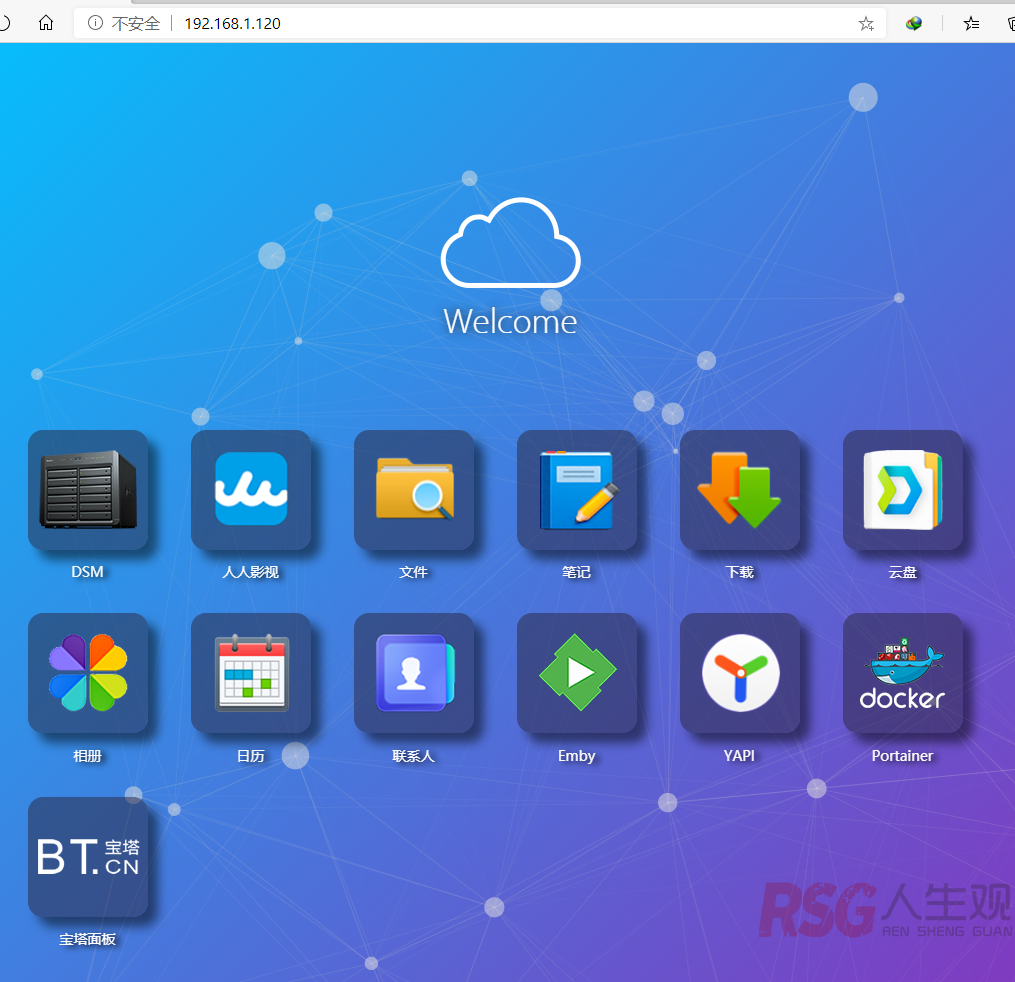The image size is (1015, 982).
Task: Click the browser reload button
Action: click(x=4, y=23)
